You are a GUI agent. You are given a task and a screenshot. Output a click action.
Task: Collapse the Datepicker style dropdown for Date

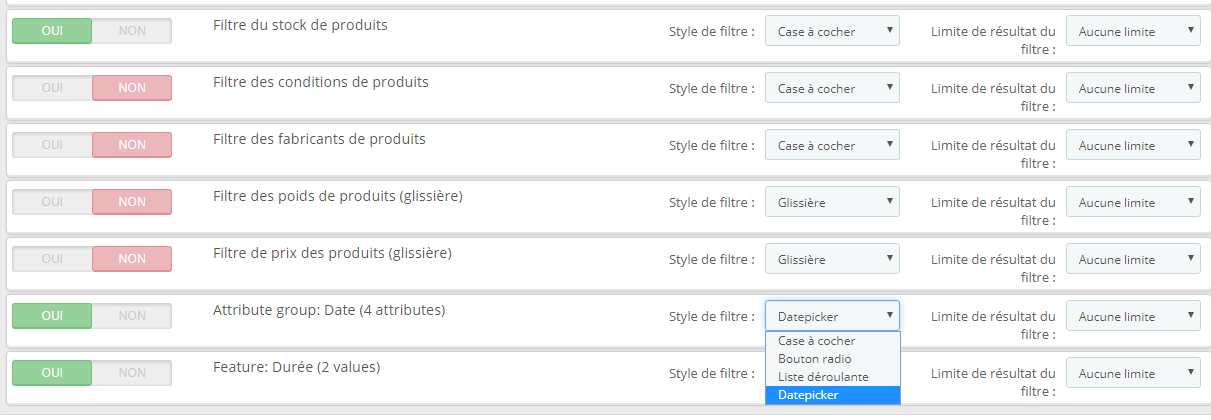click(832, 316)
